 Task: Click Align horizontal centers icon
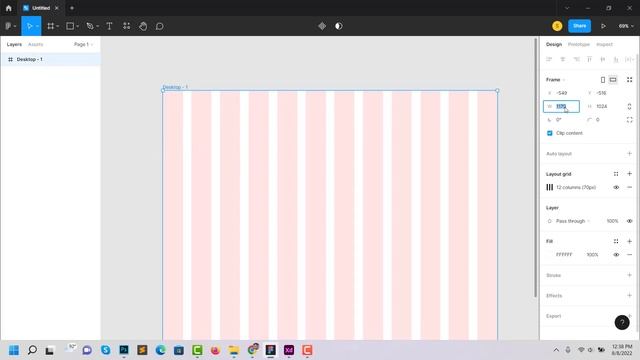[562, 60]
